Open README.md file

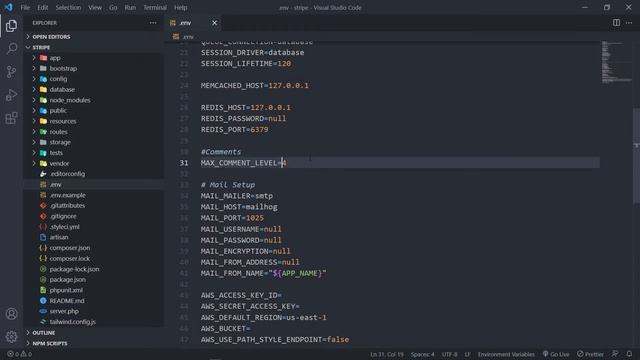point(94,301)
